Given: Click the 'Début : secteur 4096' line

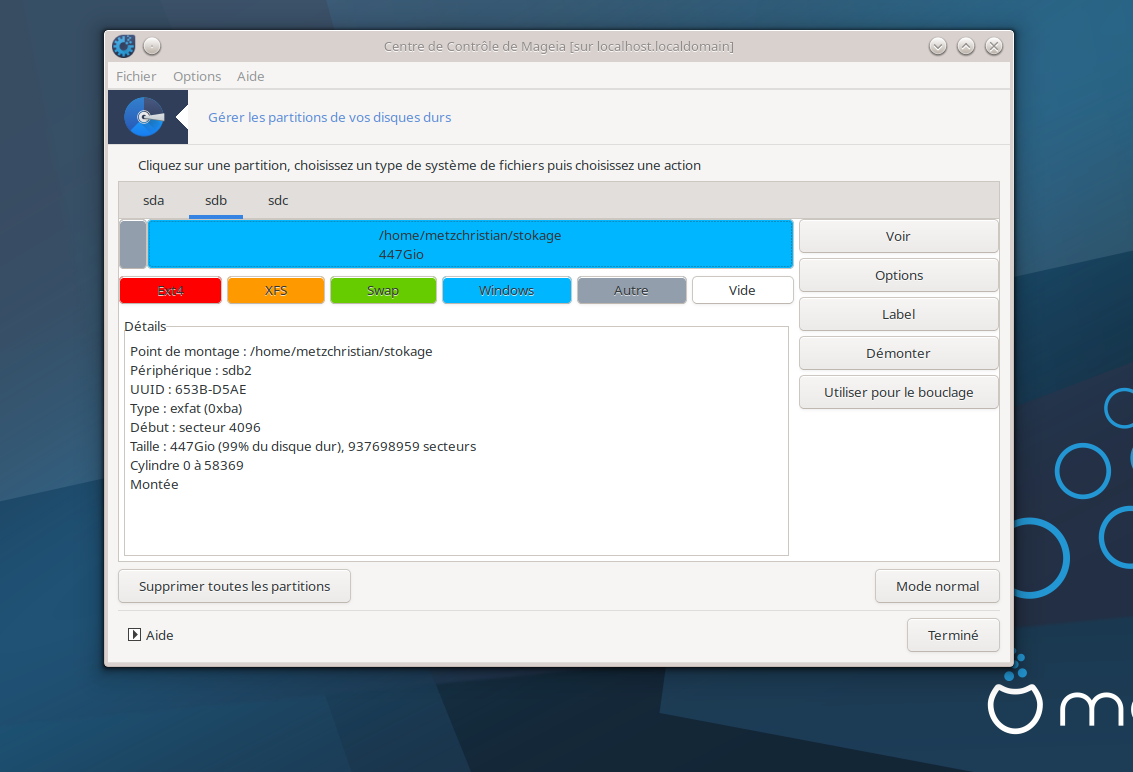Looking at the screenshot, I should [x=195, y=427].
